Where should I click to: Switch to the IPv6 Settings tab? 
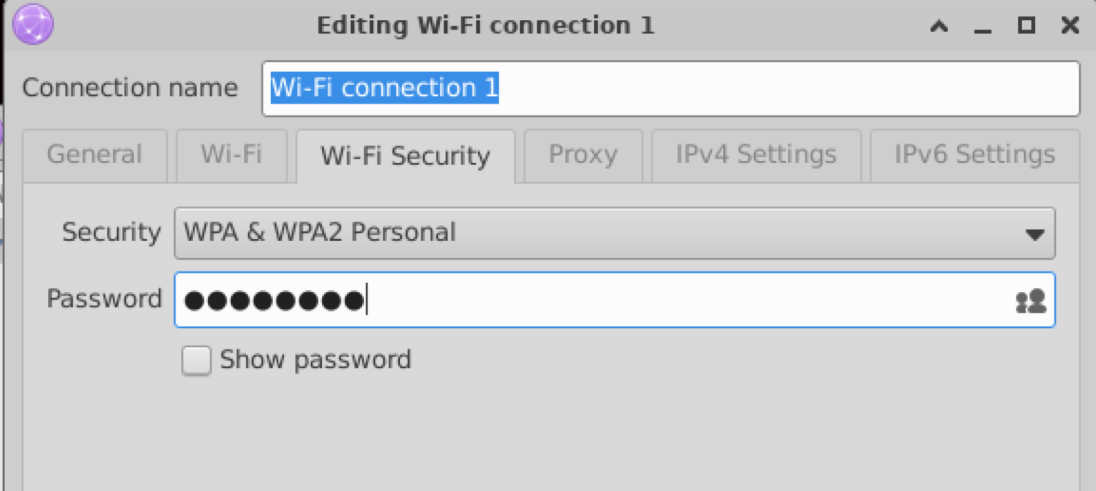pyautogui.click(x=974, y=155)
